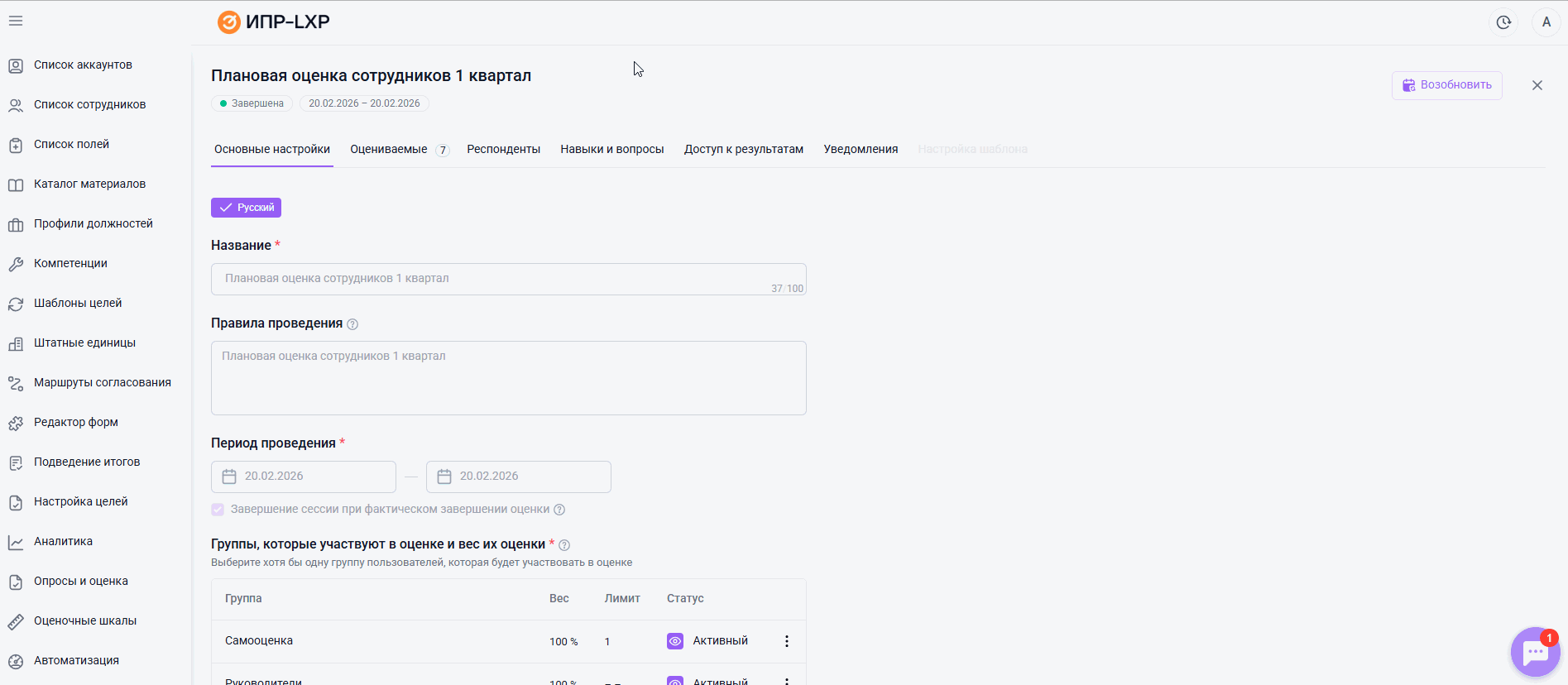This screenshot has height=685, width=1568.
Task: Close the assessment panel with X
Action: (x=1537, y=85)
